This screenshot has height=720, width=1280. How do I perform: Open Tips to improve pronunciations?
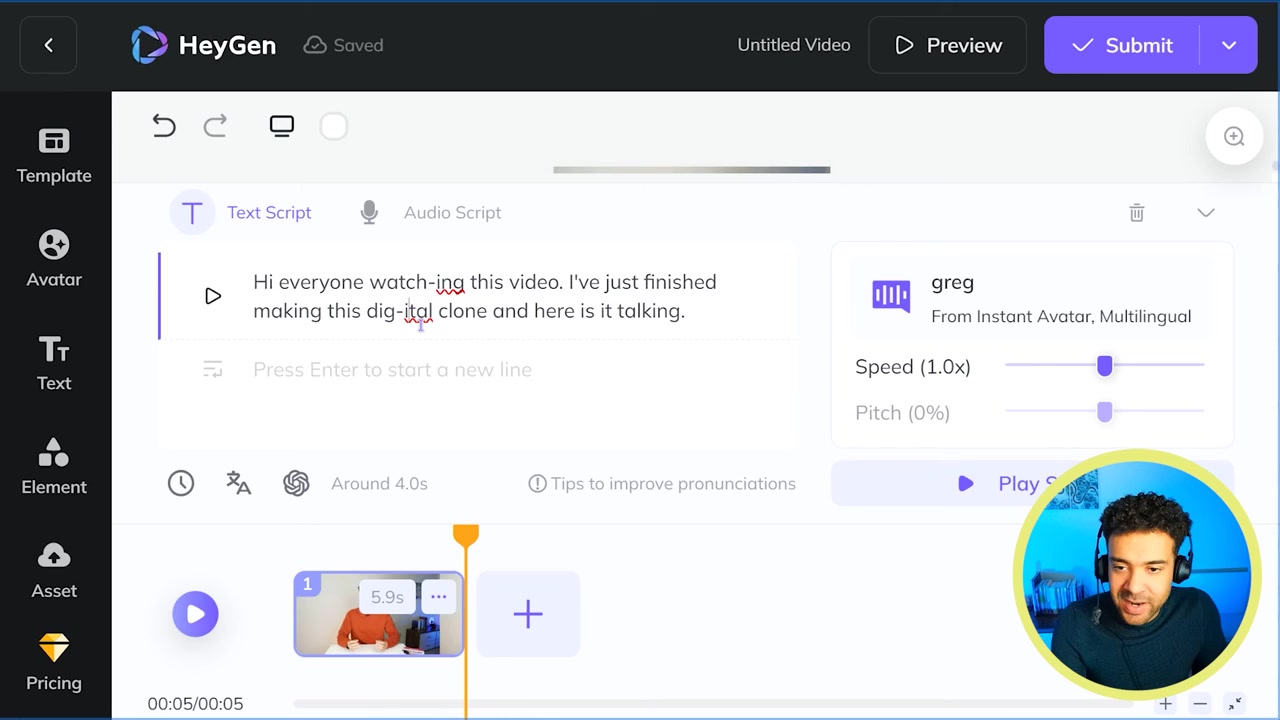click(662, 483)
